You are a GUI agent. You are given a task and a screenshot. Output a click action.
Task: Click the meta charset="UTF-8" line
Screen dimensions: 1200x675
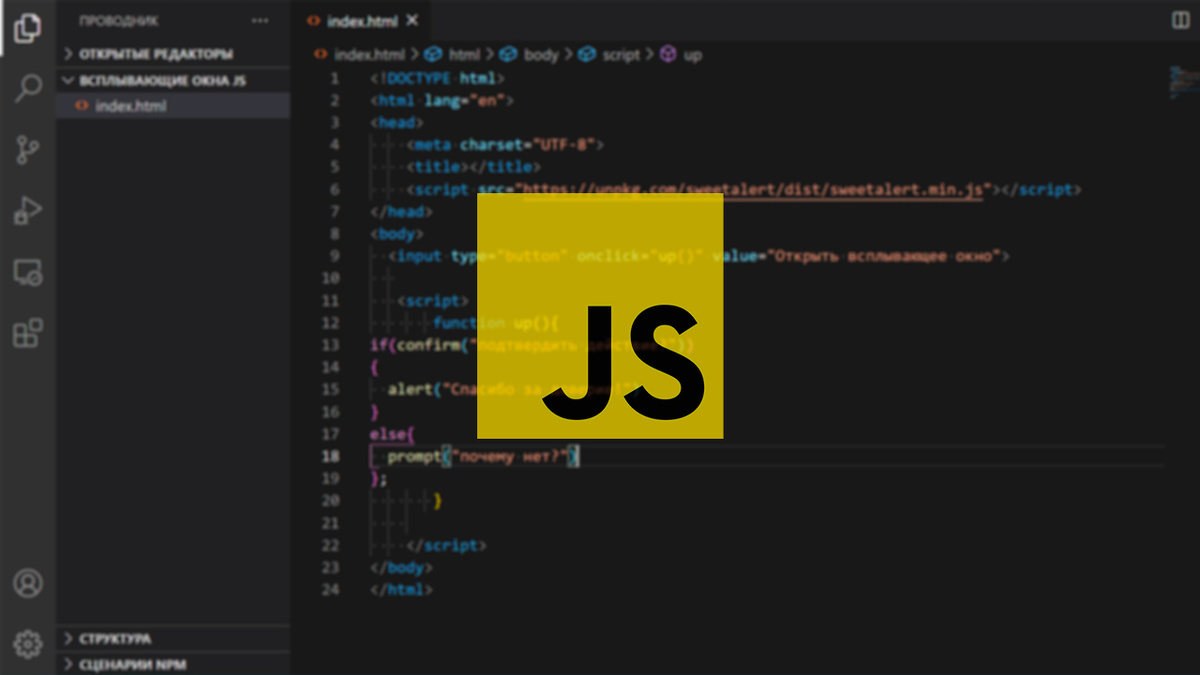(505, 145)
